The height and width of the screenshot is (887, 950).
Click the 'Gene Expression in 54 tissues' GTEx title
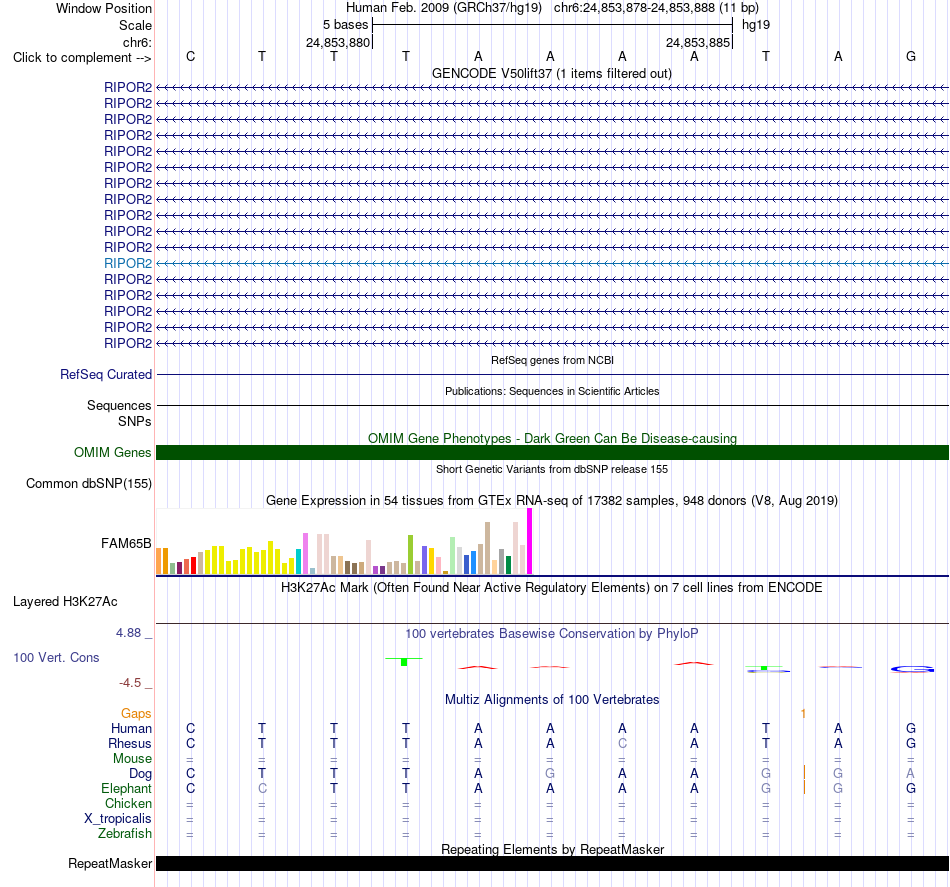[552, 500]
